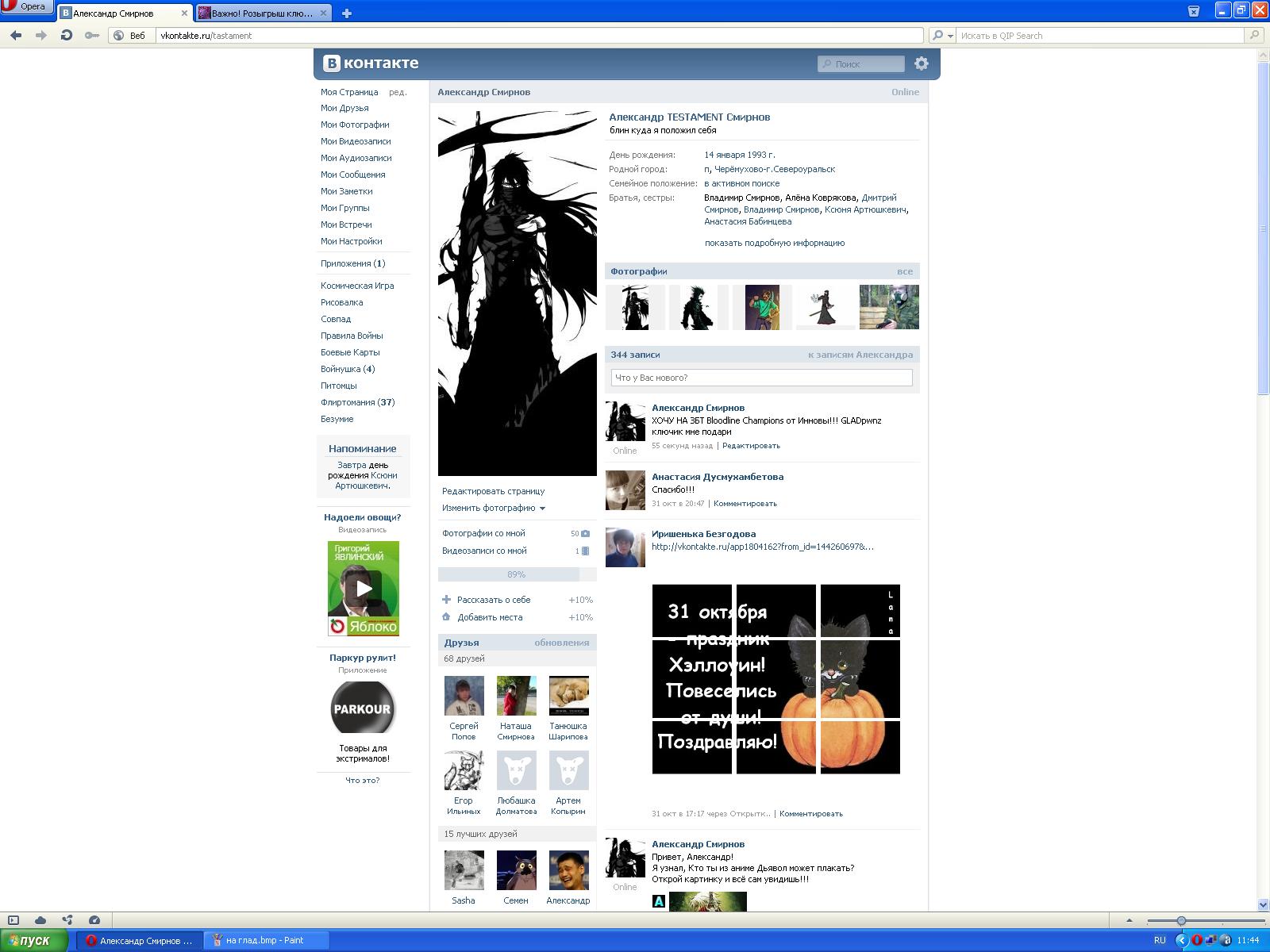Viewport: 1270px width, 952px height.
Task: Open closed tabs trash icon
Action: [1193, 11]
